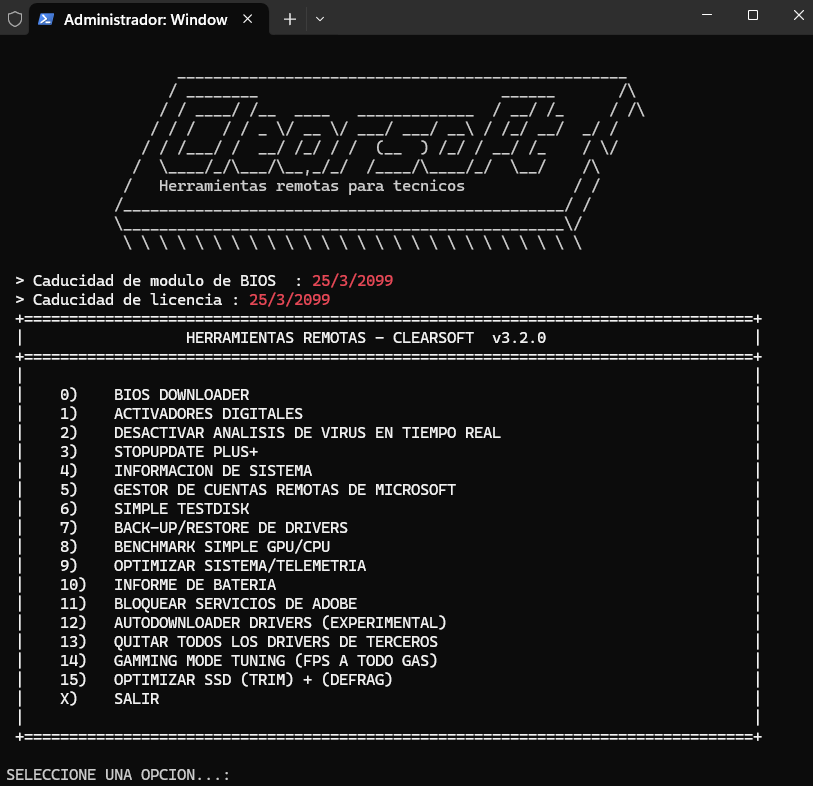Click option 10 INFORME DE BATERIA
The image size is (813, 786).
coord(168,585)
